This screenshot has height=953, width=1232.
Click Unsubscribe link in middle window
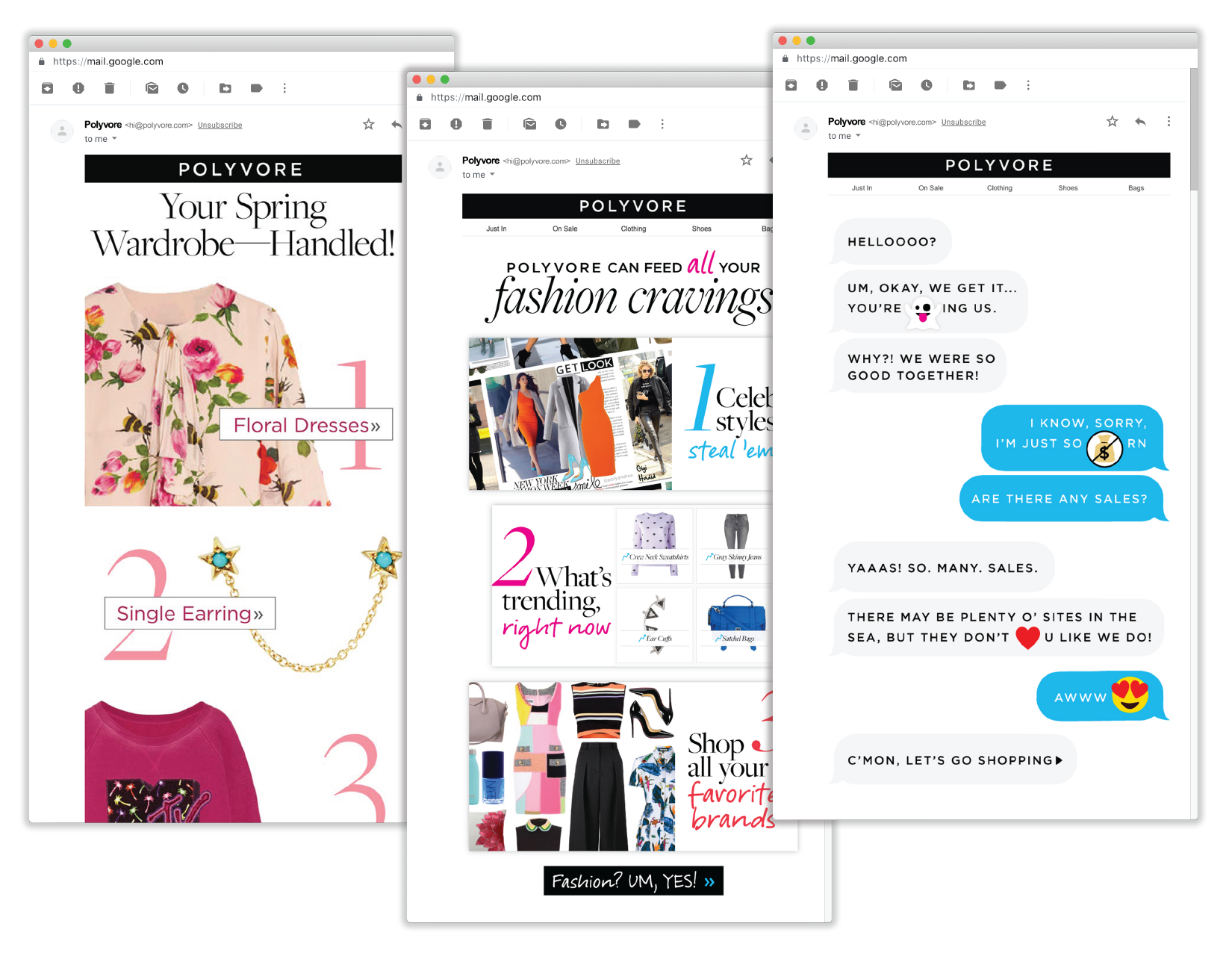(597, 161)
